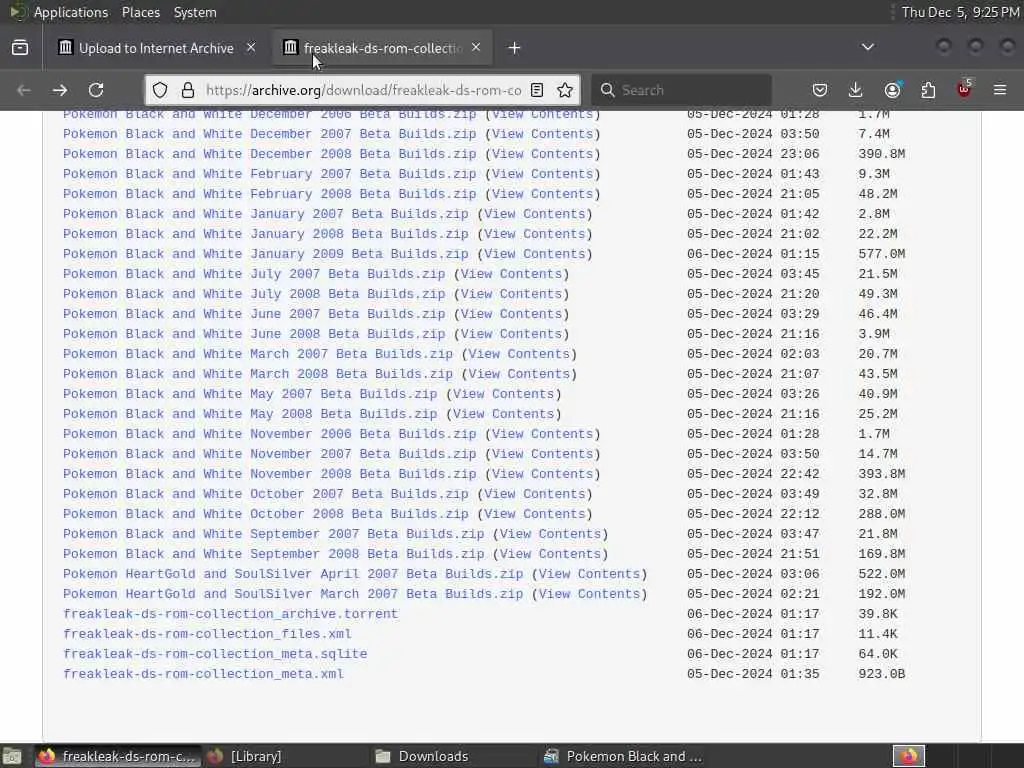Download March 2007 Black and White Beta Builds.zip
Image resolution: width=1024 pixels, height=768 pixels.
[257, 354]
